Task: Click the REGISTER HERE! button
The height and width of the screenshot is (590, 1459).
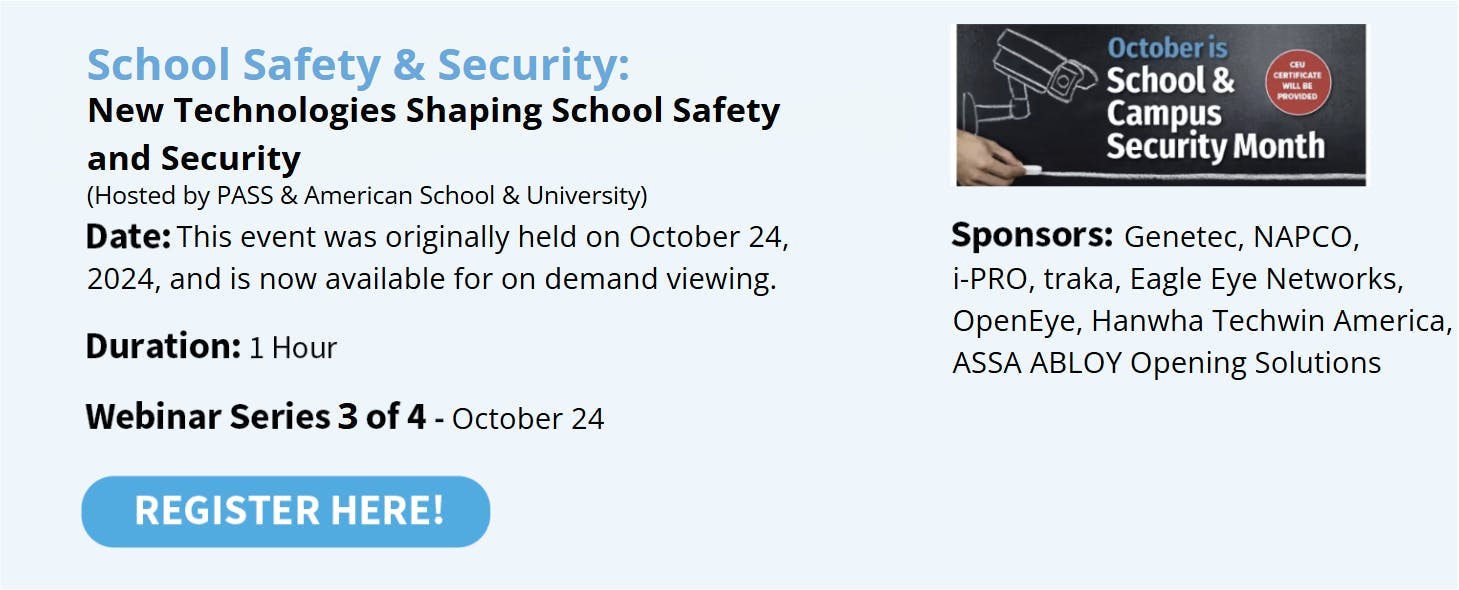Action: click(286, 510)
